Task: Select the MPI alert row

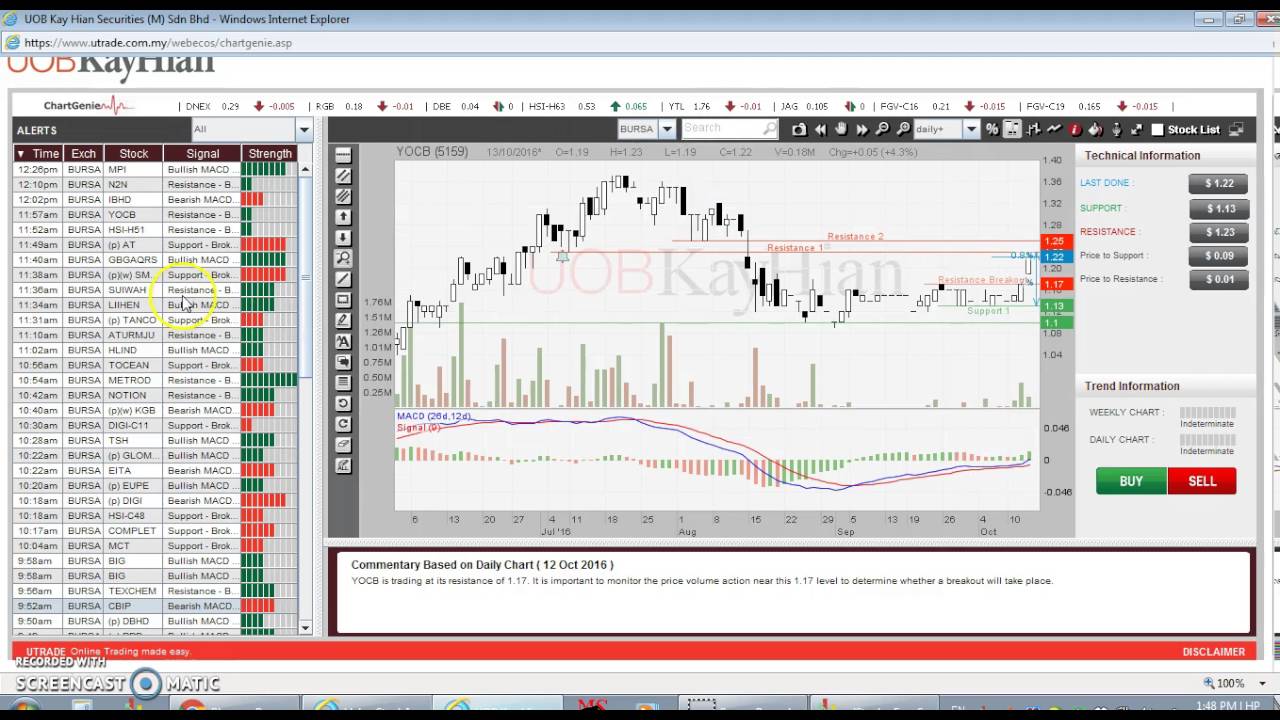Action: point(155,169)
